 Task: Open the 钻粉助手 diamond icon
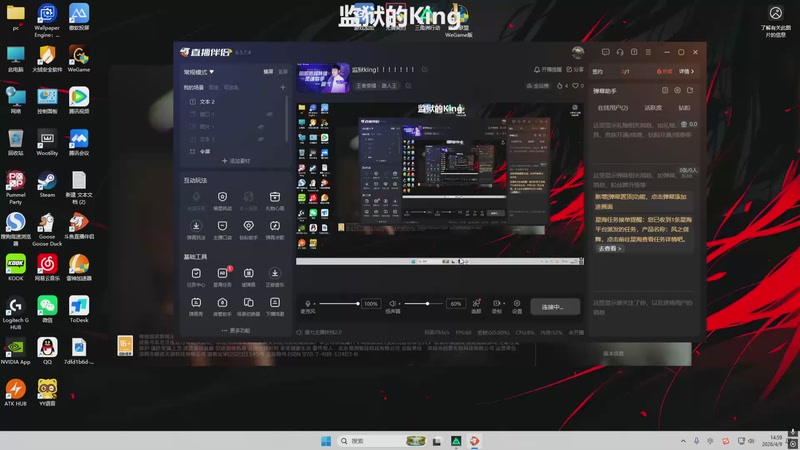248,226
